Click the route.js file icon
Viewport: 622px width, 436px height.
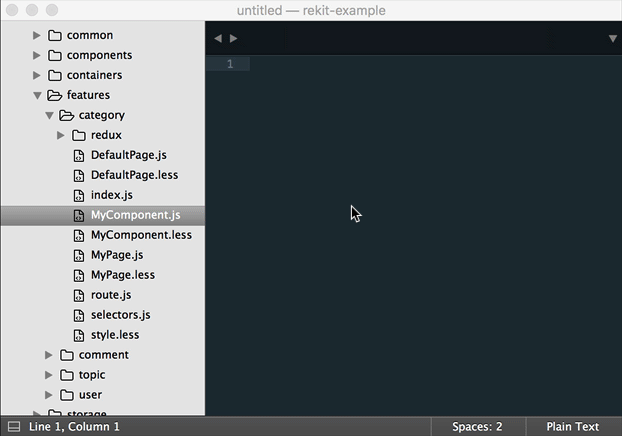tap(79, 295)
